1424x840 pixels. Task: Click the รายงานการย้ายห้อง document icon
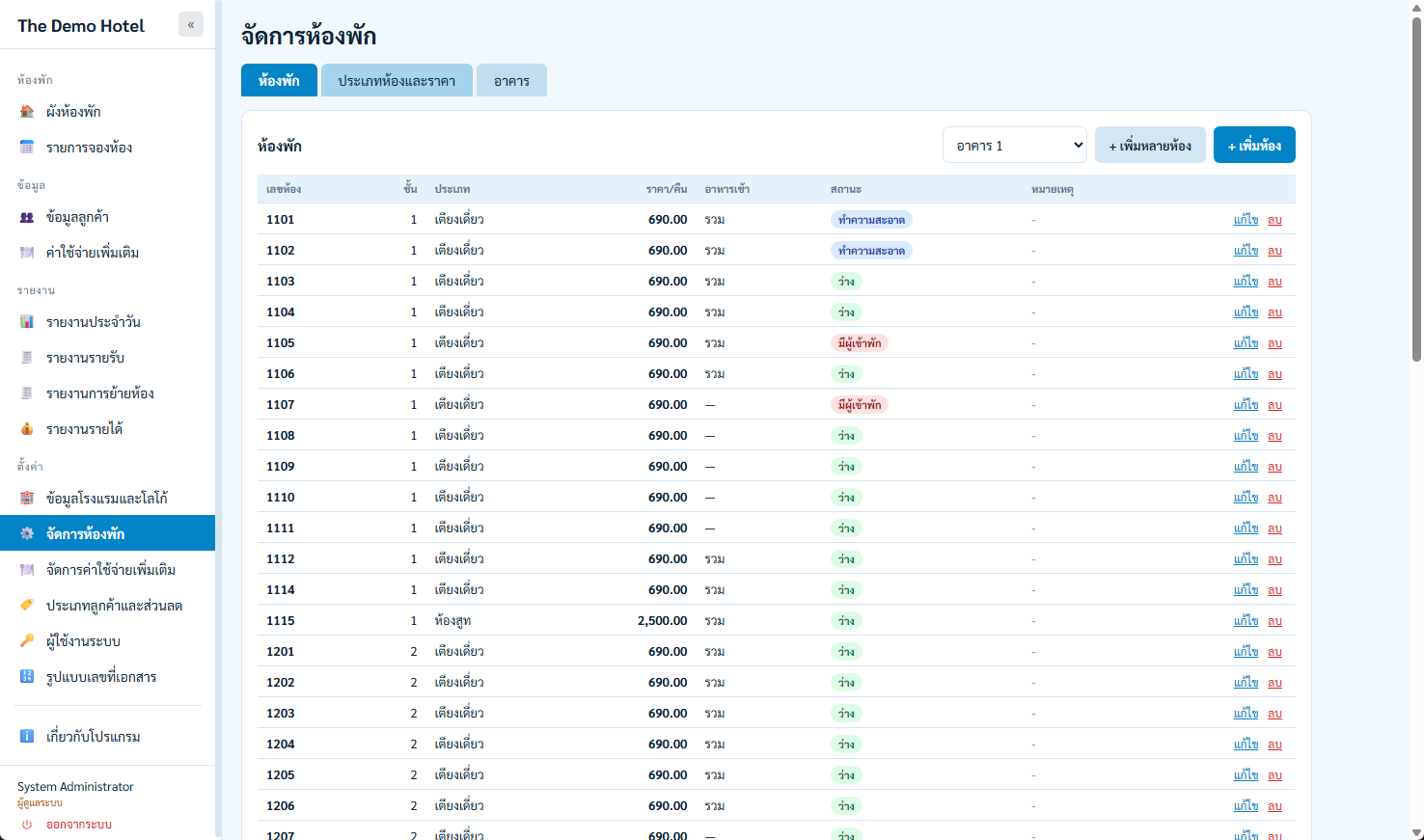tap(27, 393)
